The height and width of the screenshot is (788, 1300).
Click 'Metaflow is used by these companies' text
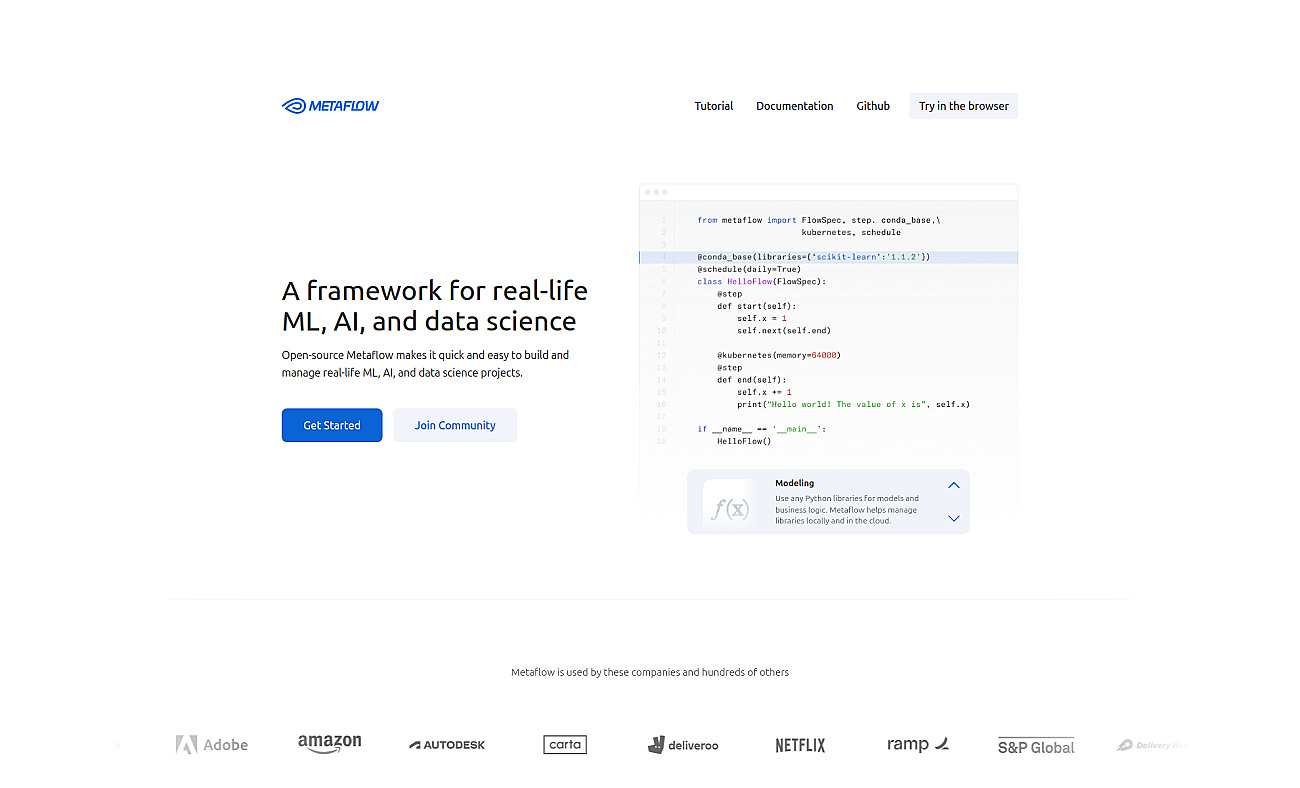point(650,672)
